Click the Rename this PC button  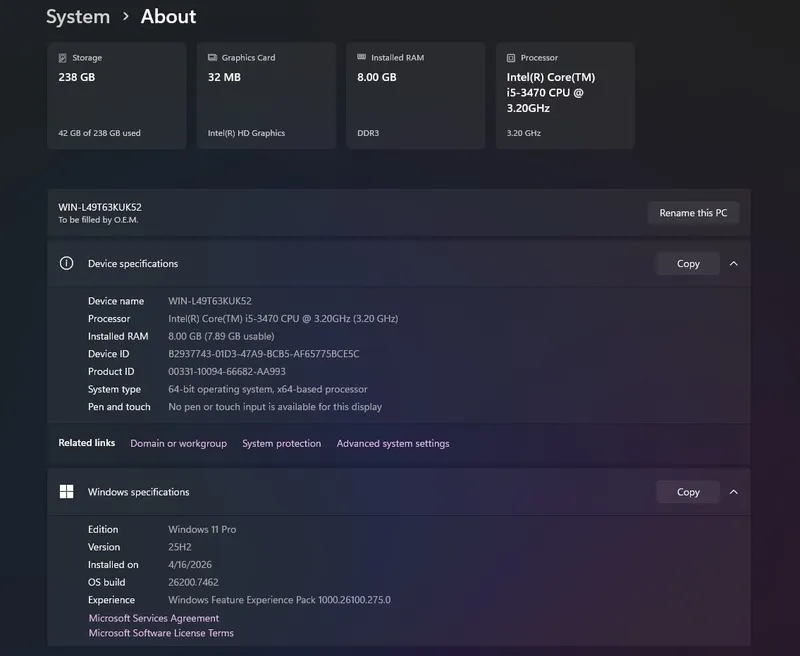tap(693, 213)
